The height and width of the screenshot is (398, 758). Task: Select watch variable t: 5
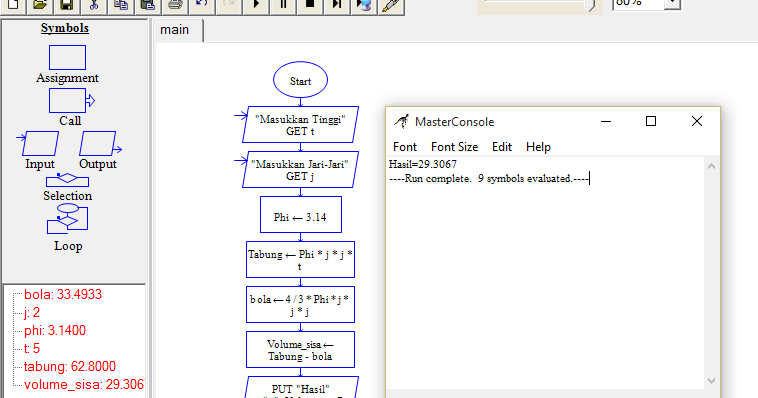32,348
